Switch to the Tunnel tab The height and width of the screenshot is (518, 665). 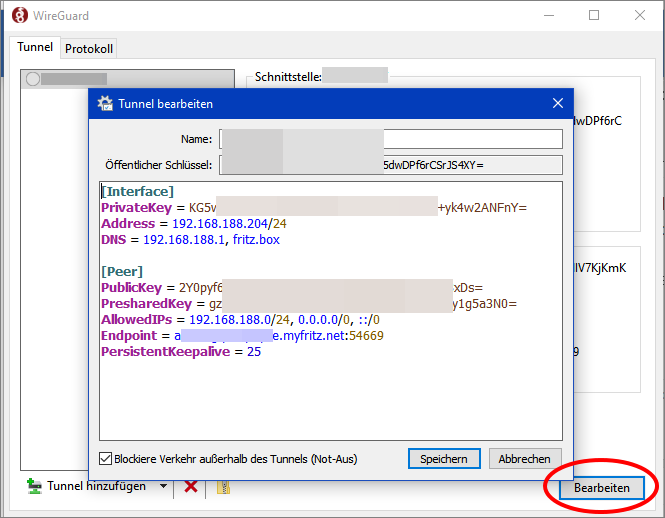(x=35, y=47)
